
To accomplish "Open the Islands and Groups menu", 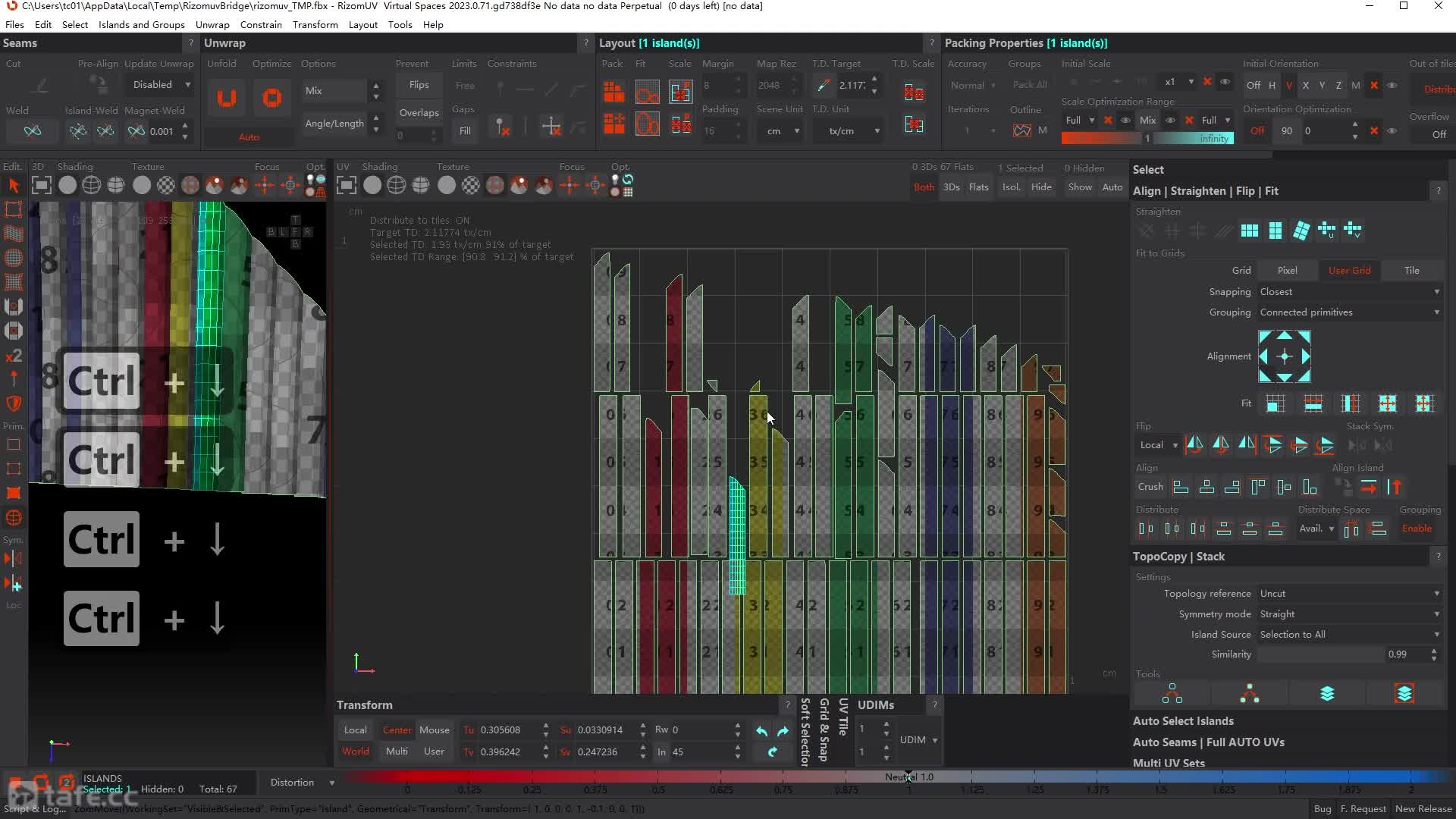I will coord(141,24).
